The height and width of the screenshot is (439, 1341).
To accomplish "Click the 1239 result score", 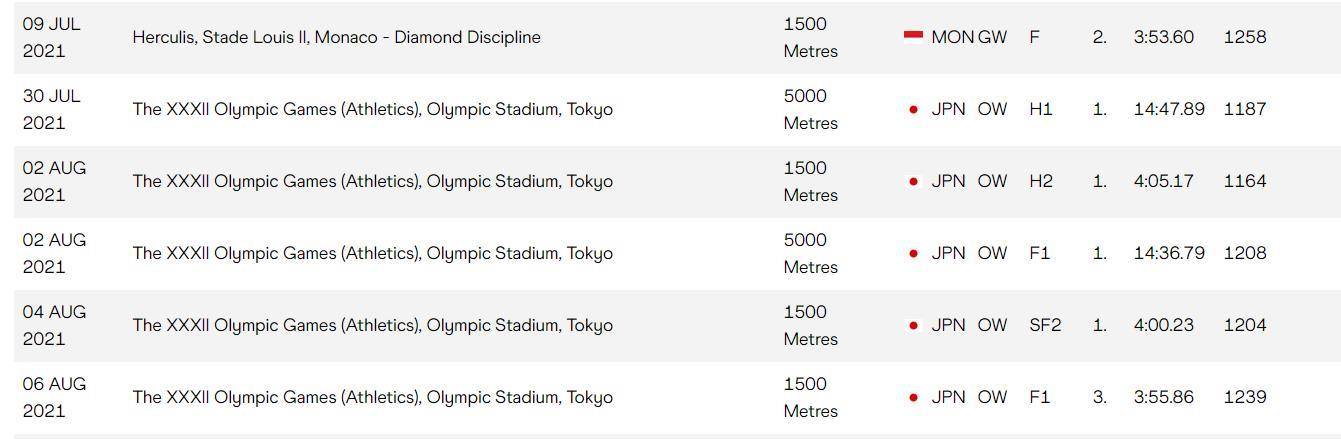I will tap(1244, 397).
